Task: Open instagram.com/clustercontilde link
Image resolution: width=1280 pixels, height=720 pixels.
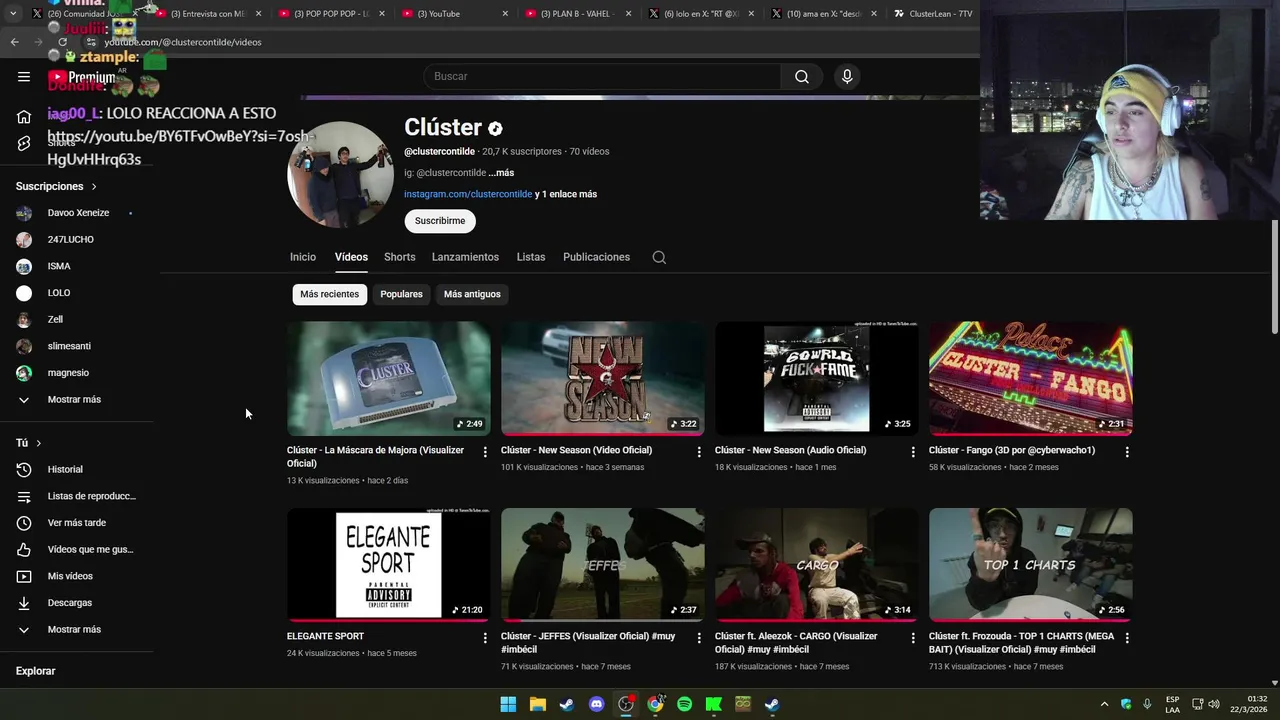Action: (x=468, y=194)
